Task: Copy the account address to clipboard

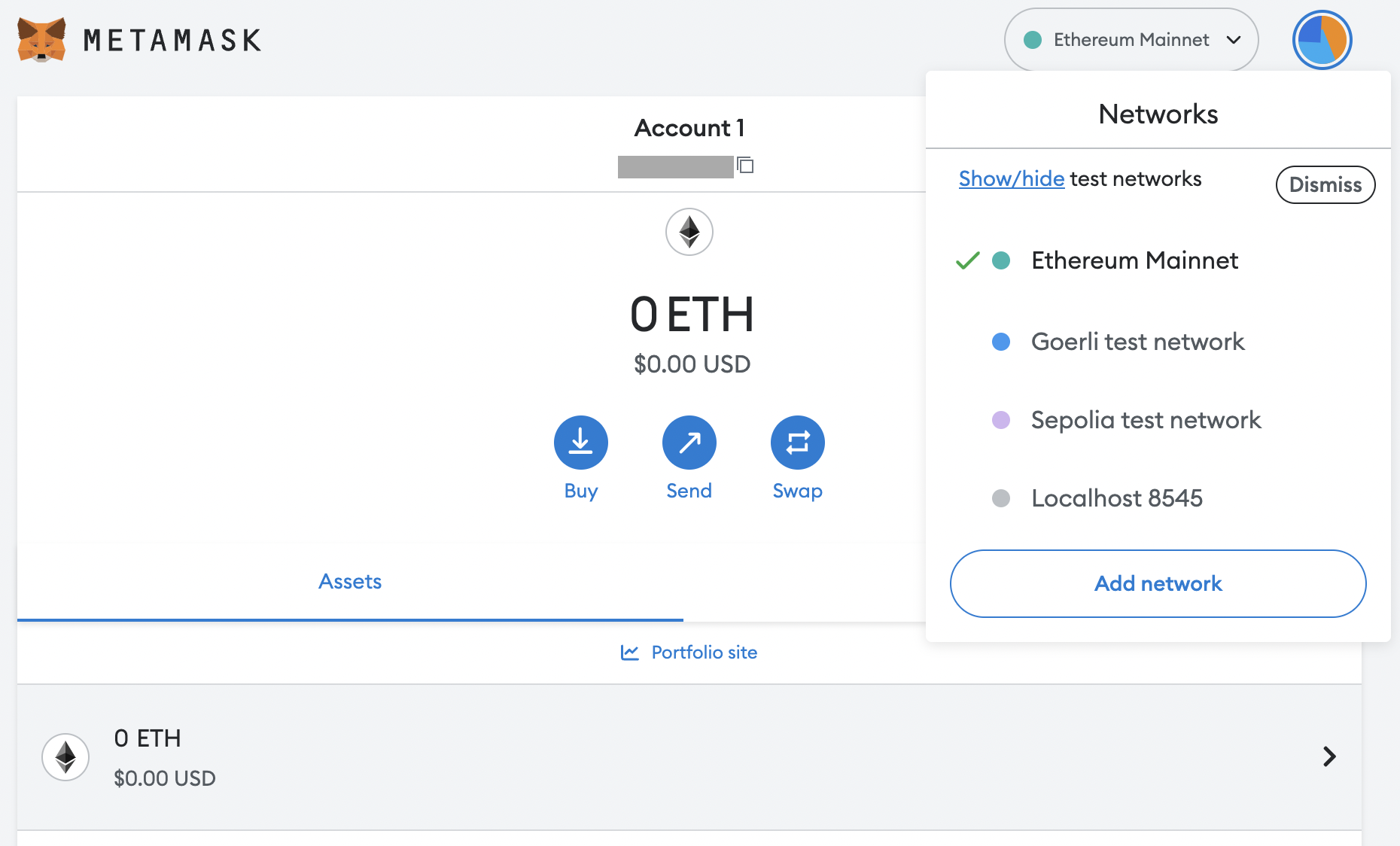Action: [745, 166]
